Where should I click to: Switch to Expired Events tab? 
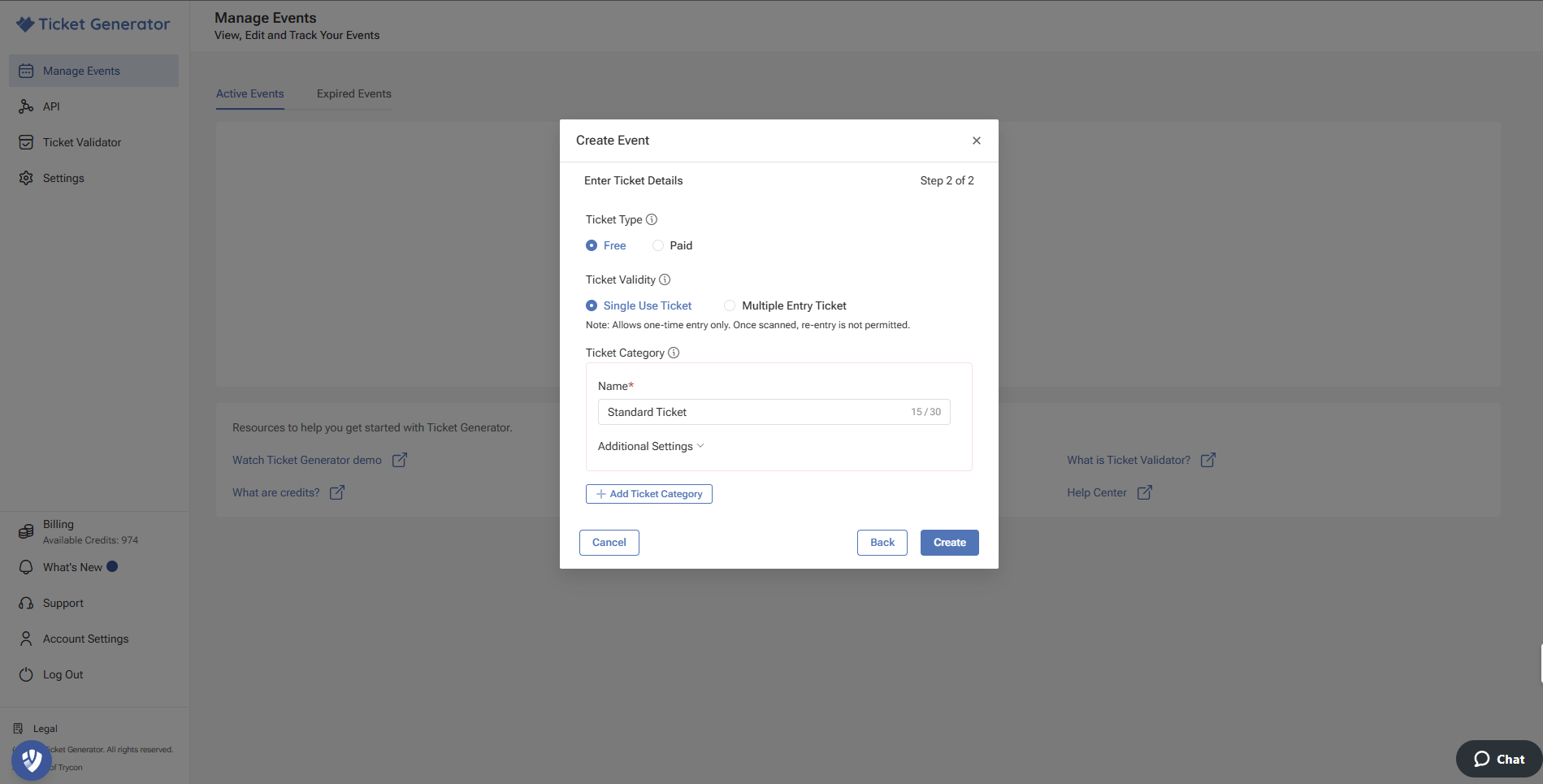coord(354,93)
